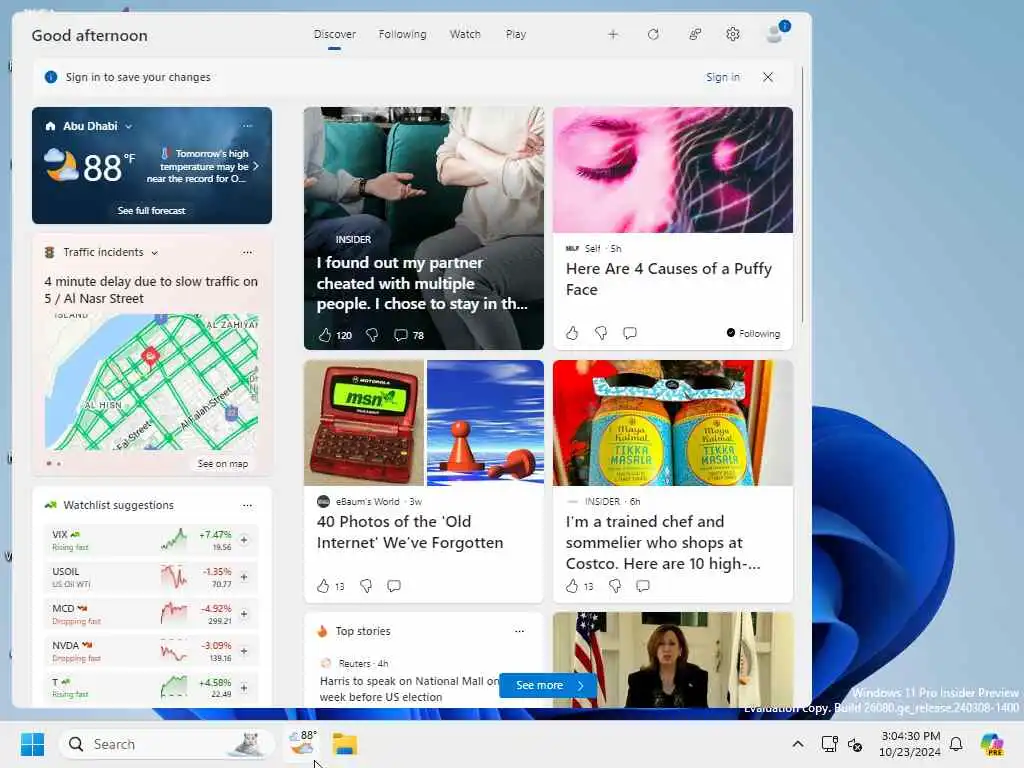Open the See full forecast link

tap(152, 210)
